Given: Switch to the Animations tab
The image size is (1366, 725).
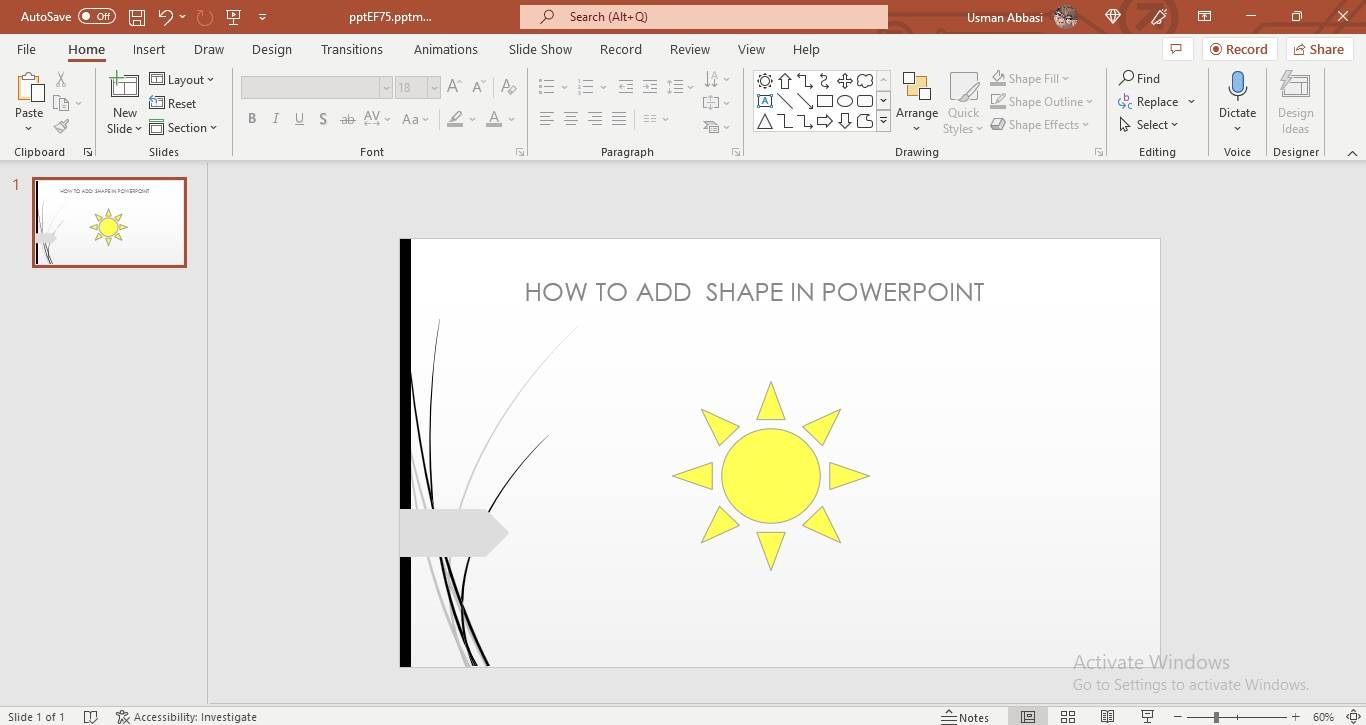Looking at the screenshot, I should [446, 49].
